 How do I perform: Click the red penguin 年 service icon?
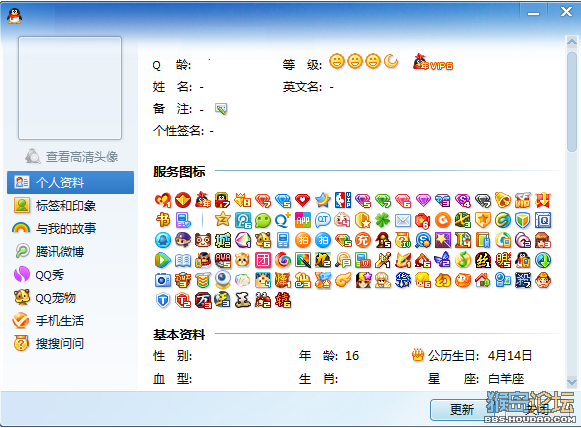coord(203,200)
